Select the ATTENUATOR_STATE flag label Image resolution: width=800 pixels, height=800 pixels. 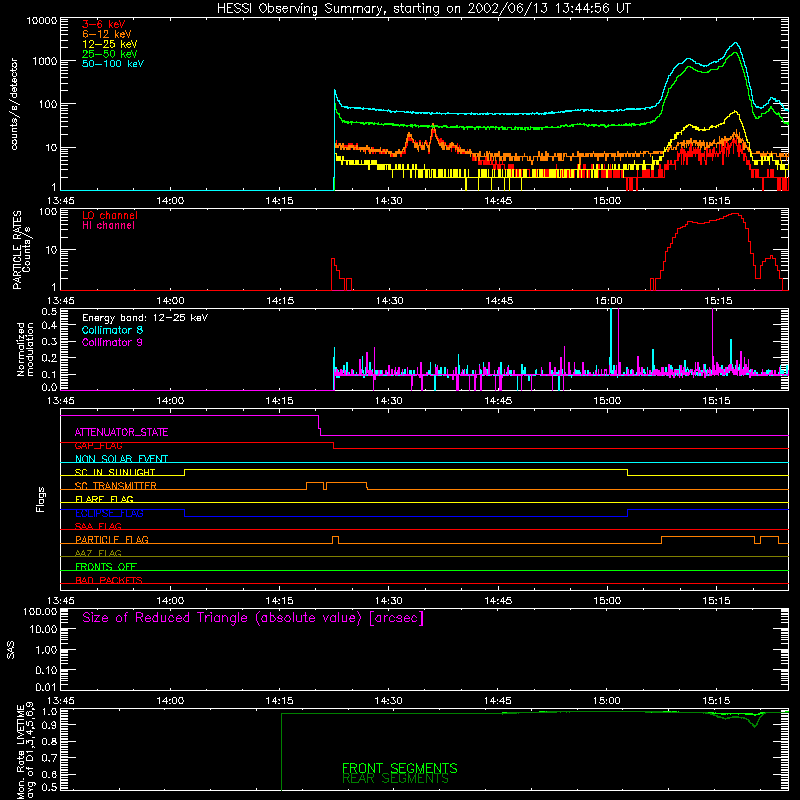tap(121, 433)
